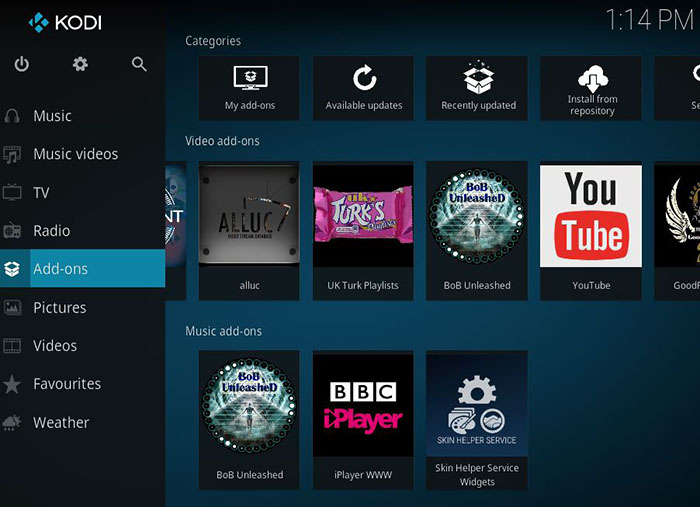Click the Categories heading
Image resolution: width=700 pixels, height=507 pixels.
coord(213,41)
